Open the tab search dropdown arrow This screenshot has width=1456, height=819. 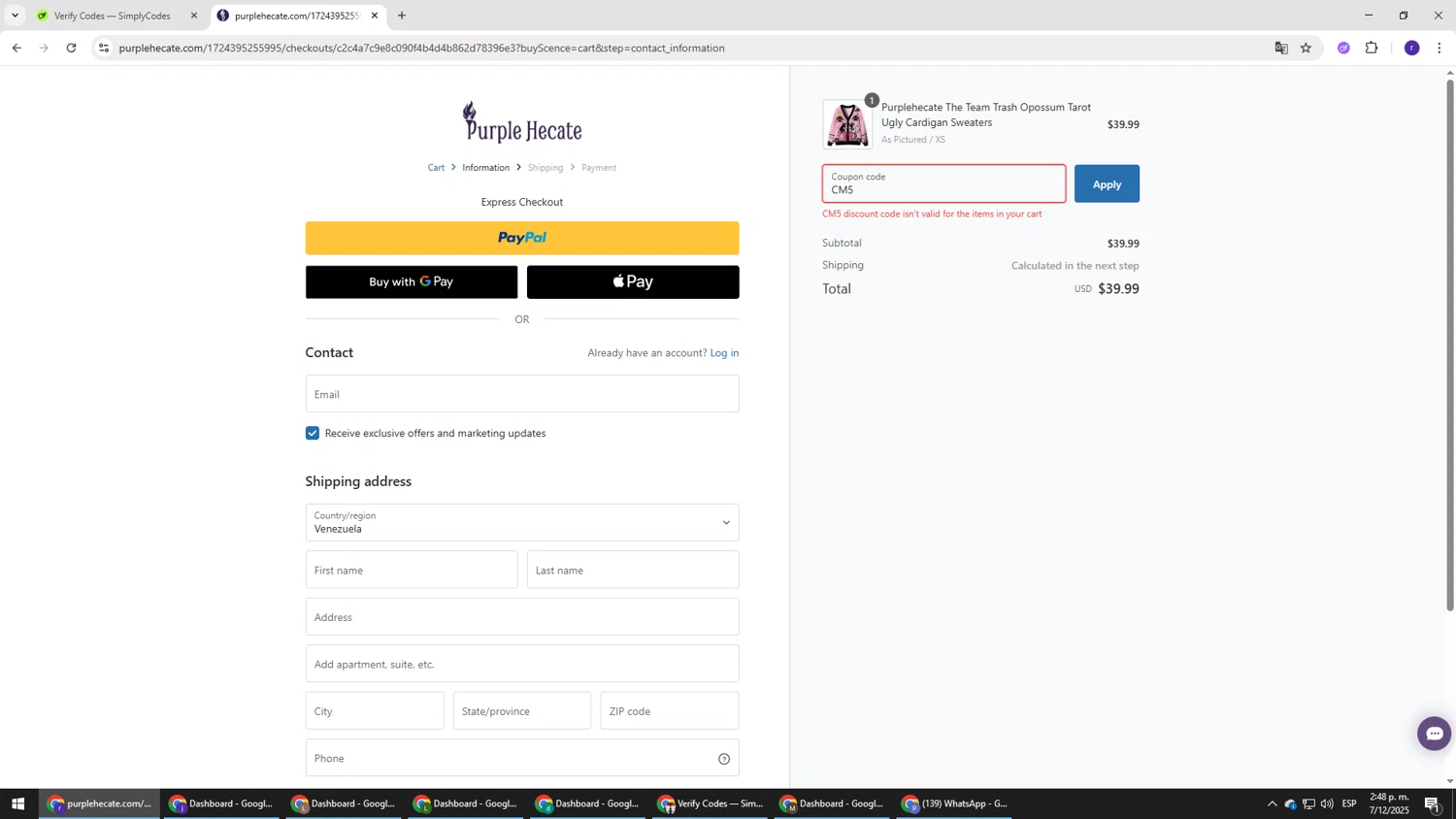(15, 16)
